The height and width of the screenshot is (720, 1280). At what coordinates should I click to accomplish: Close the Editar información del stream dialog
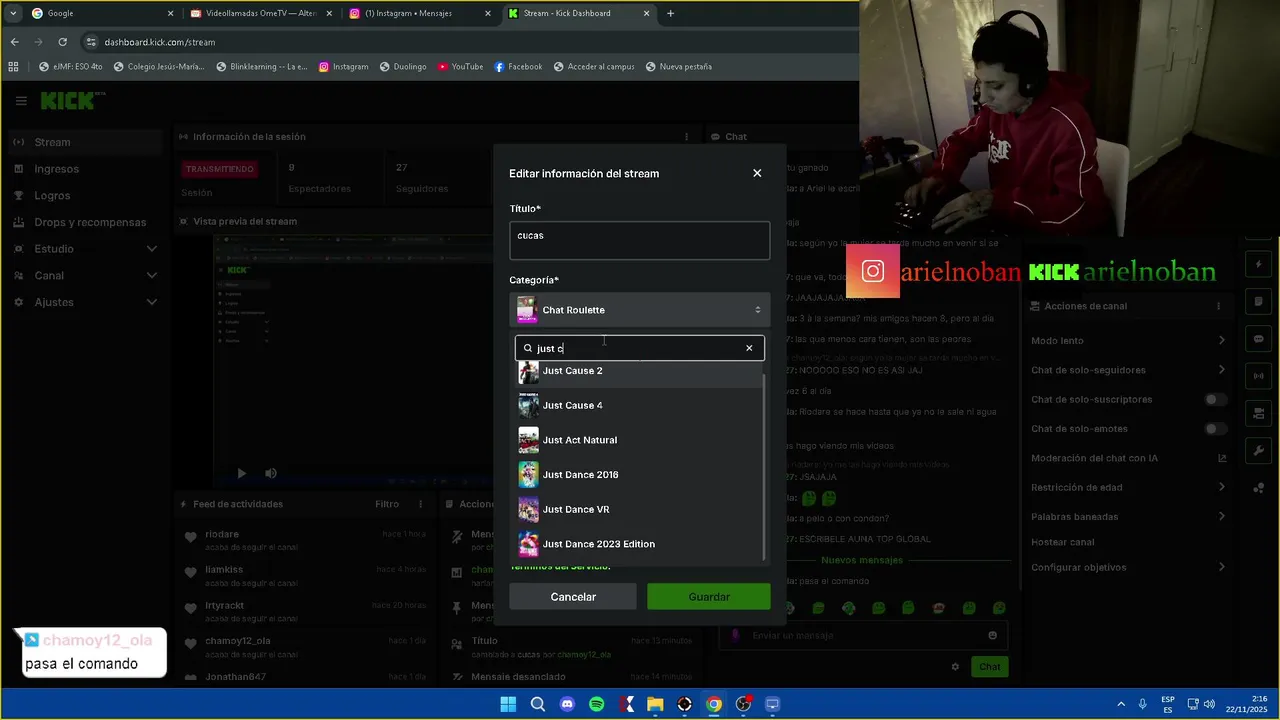pyautogui.click(x=757, y=173)
